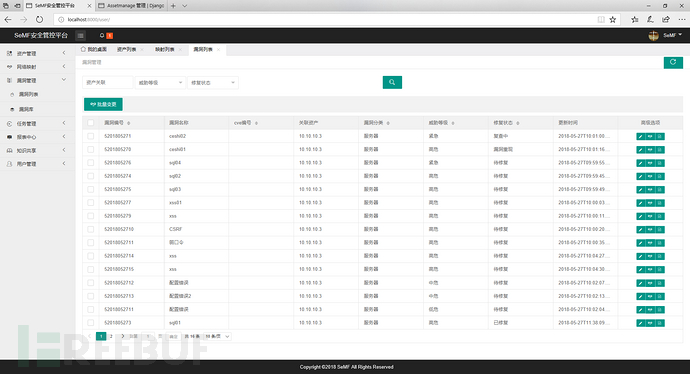Open the browser favorites hub icon
This screenshot has width=690, height=374.
coord(635,19)
